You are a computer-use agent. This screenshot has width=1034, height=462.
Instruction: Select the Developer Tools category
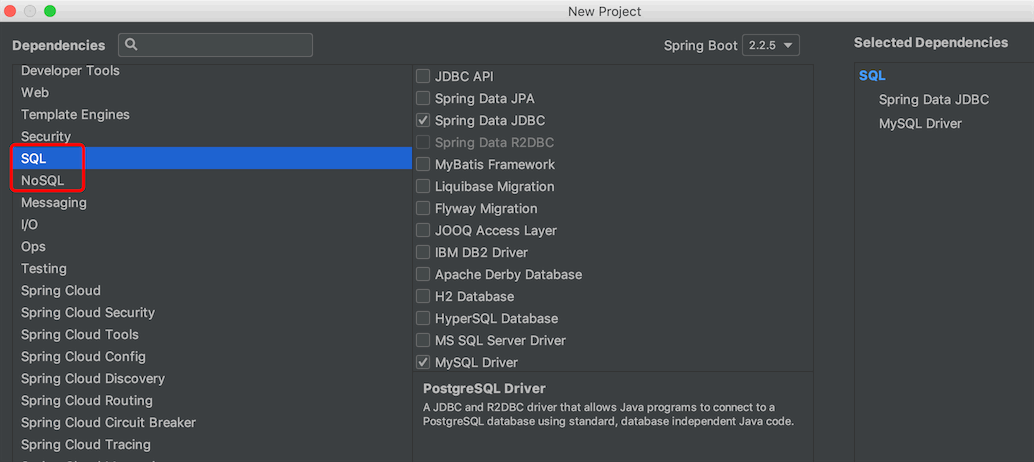(212, 71)
